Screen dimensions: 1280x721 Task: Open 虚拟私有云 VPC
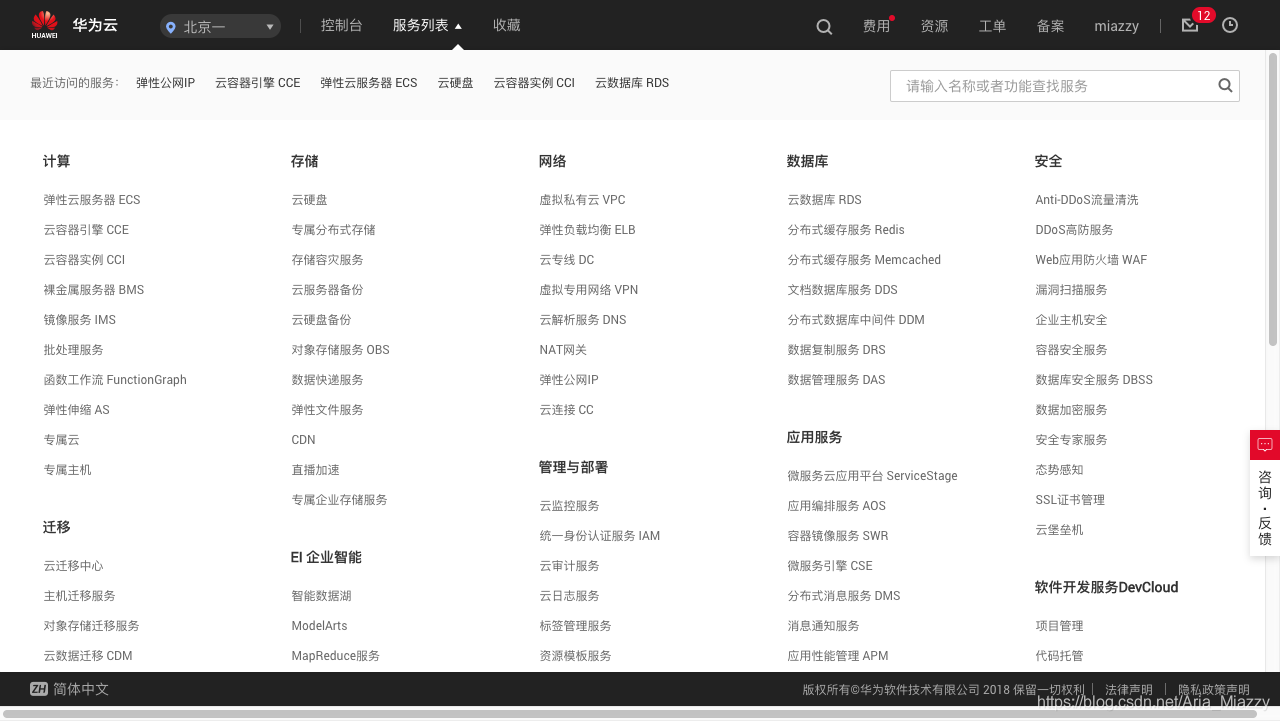click(582, 200)
